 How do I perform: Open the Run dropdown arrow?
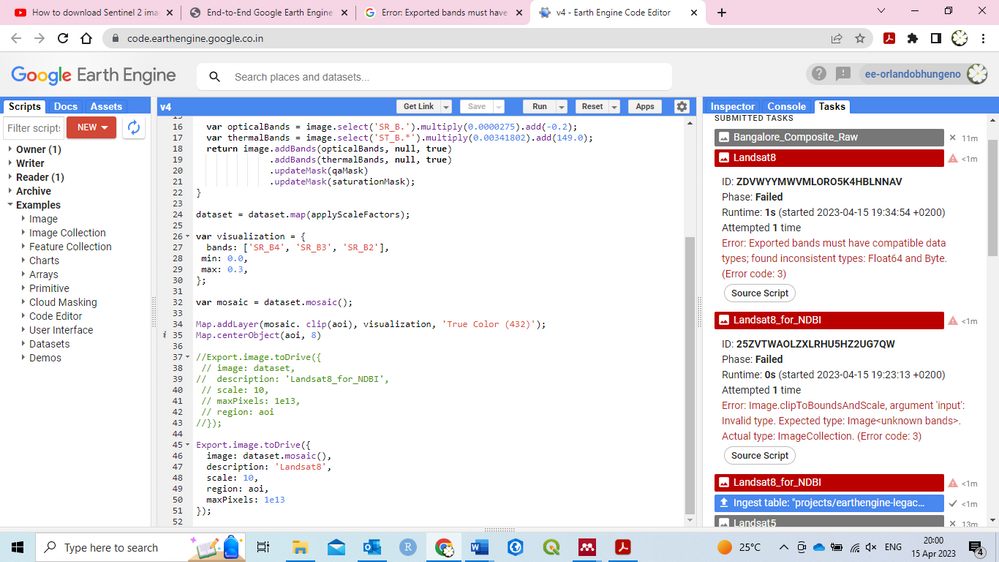561,107
